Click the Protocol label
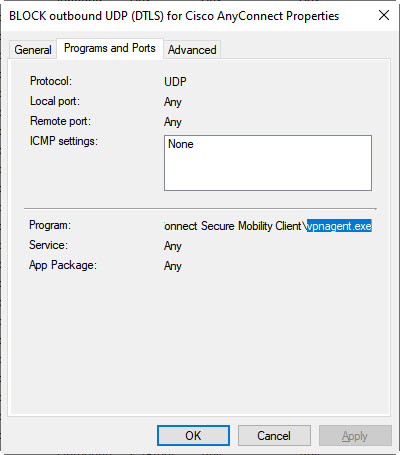Screen dimensions: 400x455 click(51, 81)
